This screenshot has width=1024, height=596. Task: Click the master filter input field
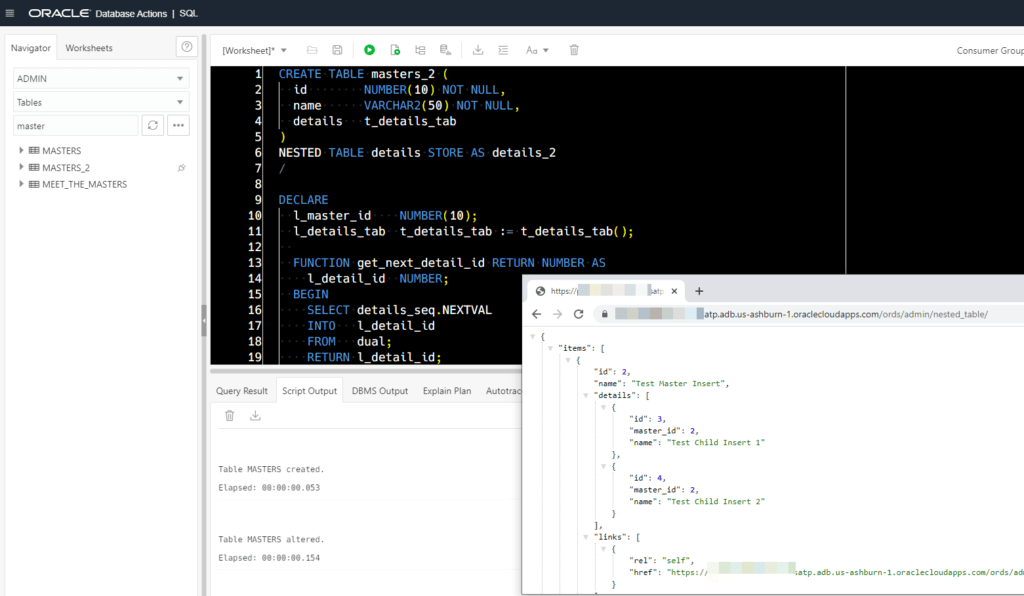click(75, 124)
